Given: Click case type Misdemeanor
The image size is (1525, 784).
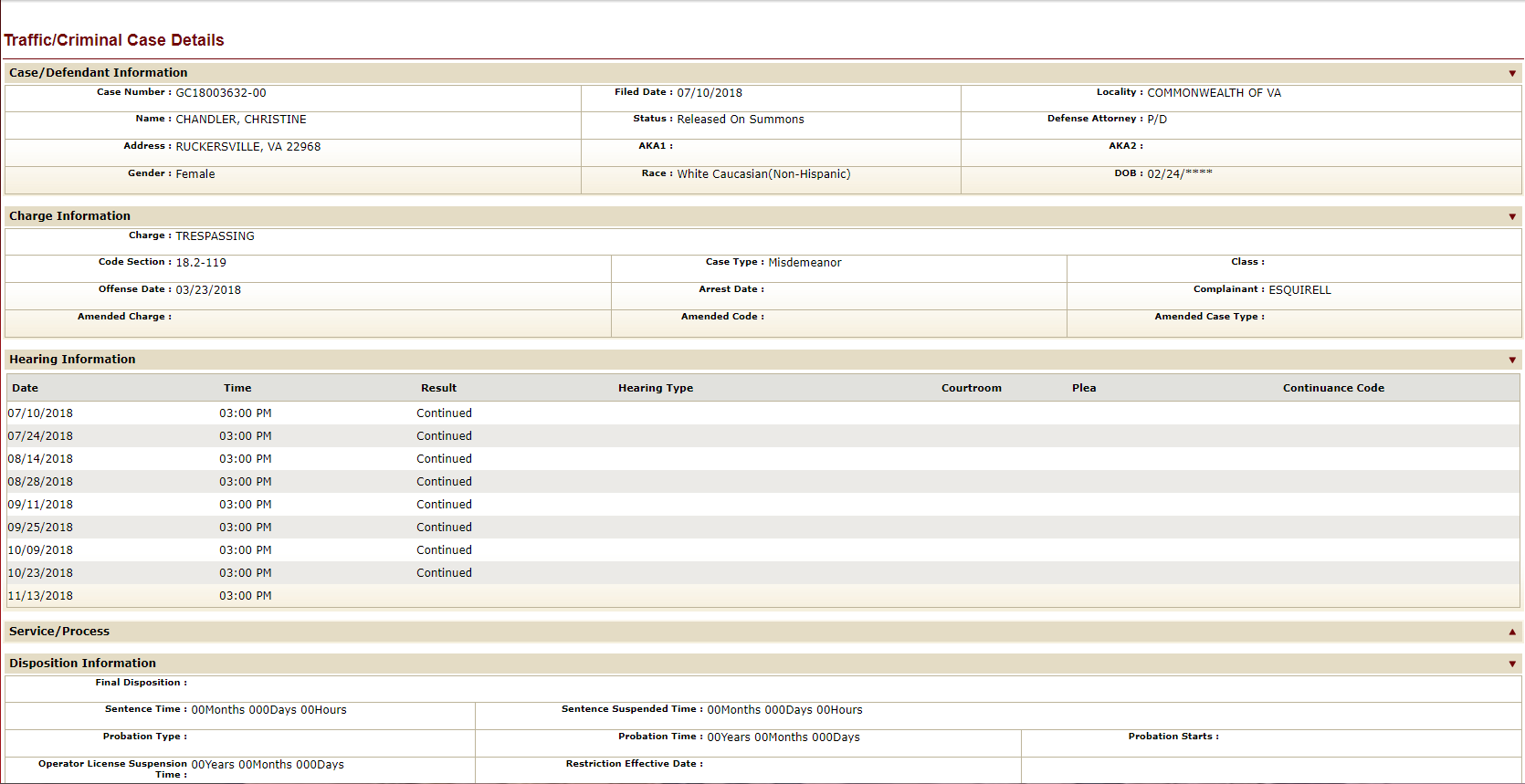Looking at the screenshot, I should 805,263.
